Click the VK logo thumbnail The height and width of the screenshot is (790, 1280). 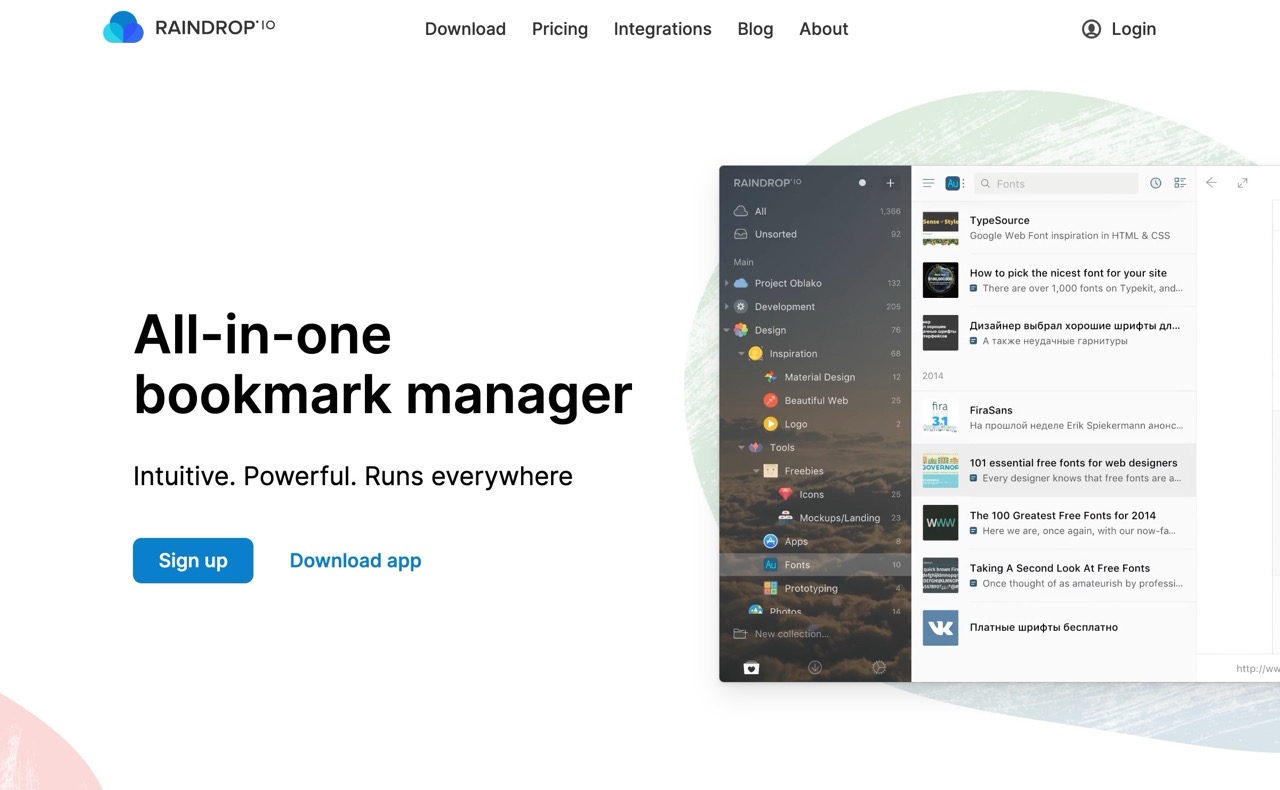tap(940, 628)
